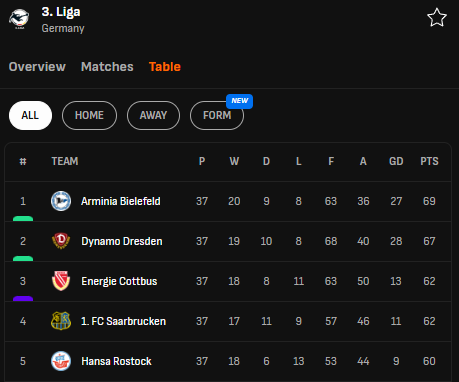Go to Dynamo Dresden team name
459x382 pixels.
coord(122,241)
